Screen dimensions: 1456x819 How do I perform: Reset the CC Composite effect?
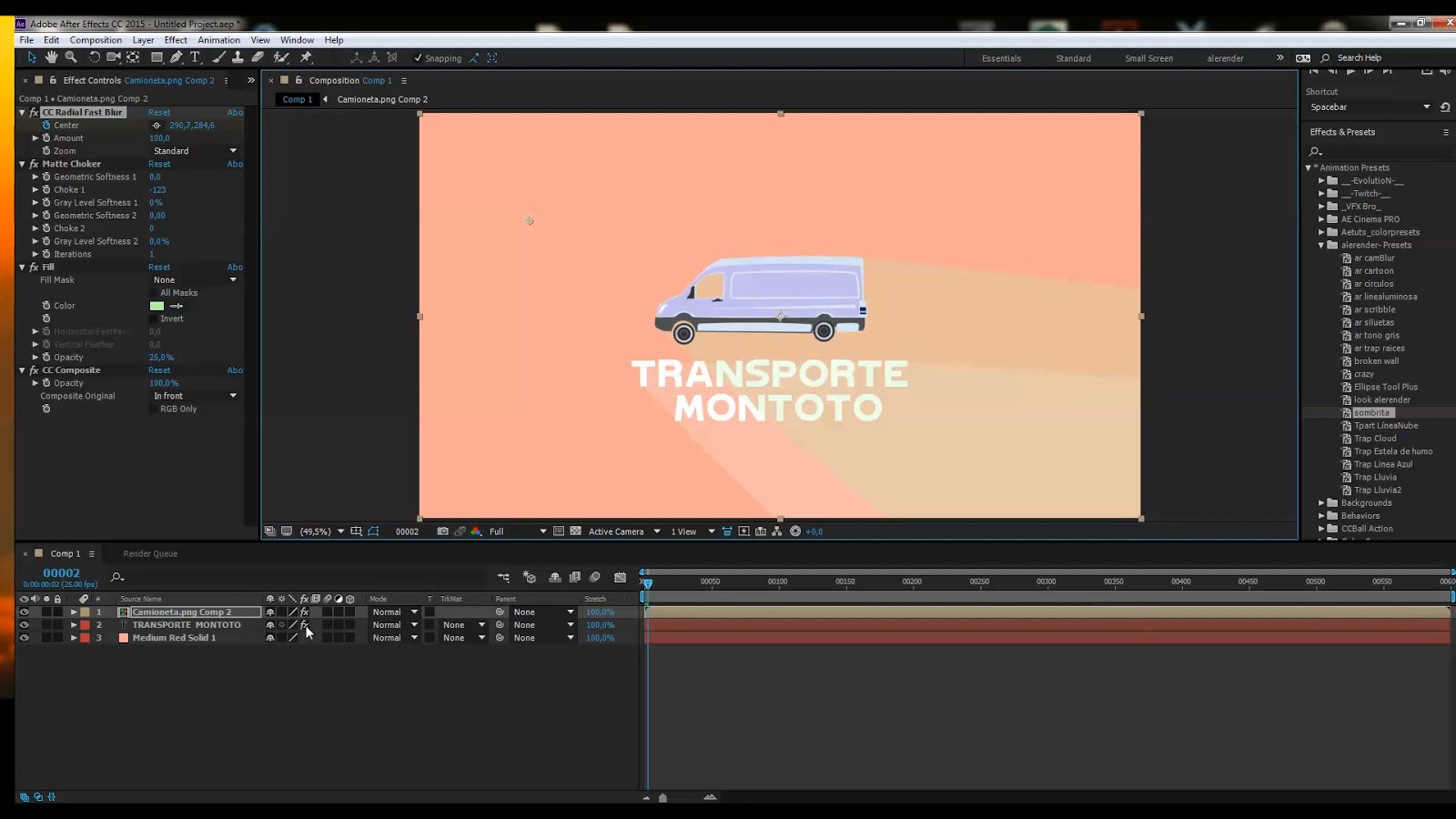pyautogui.click(x=159, y=370)
